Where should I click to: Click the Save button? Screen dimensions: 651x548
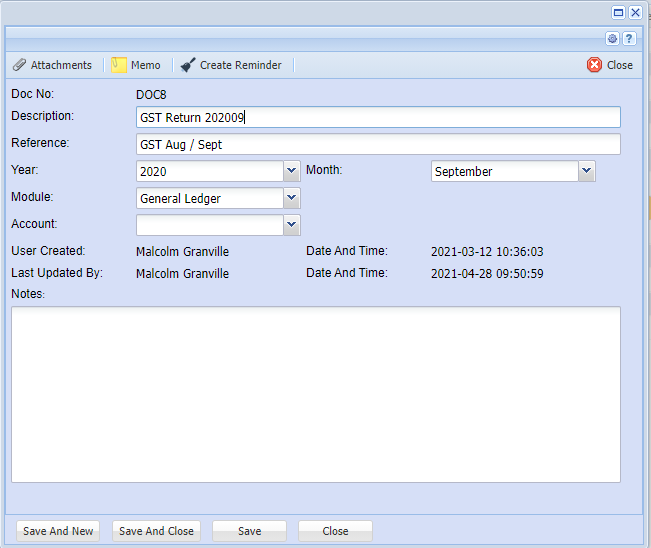click(x=249, y=531)
